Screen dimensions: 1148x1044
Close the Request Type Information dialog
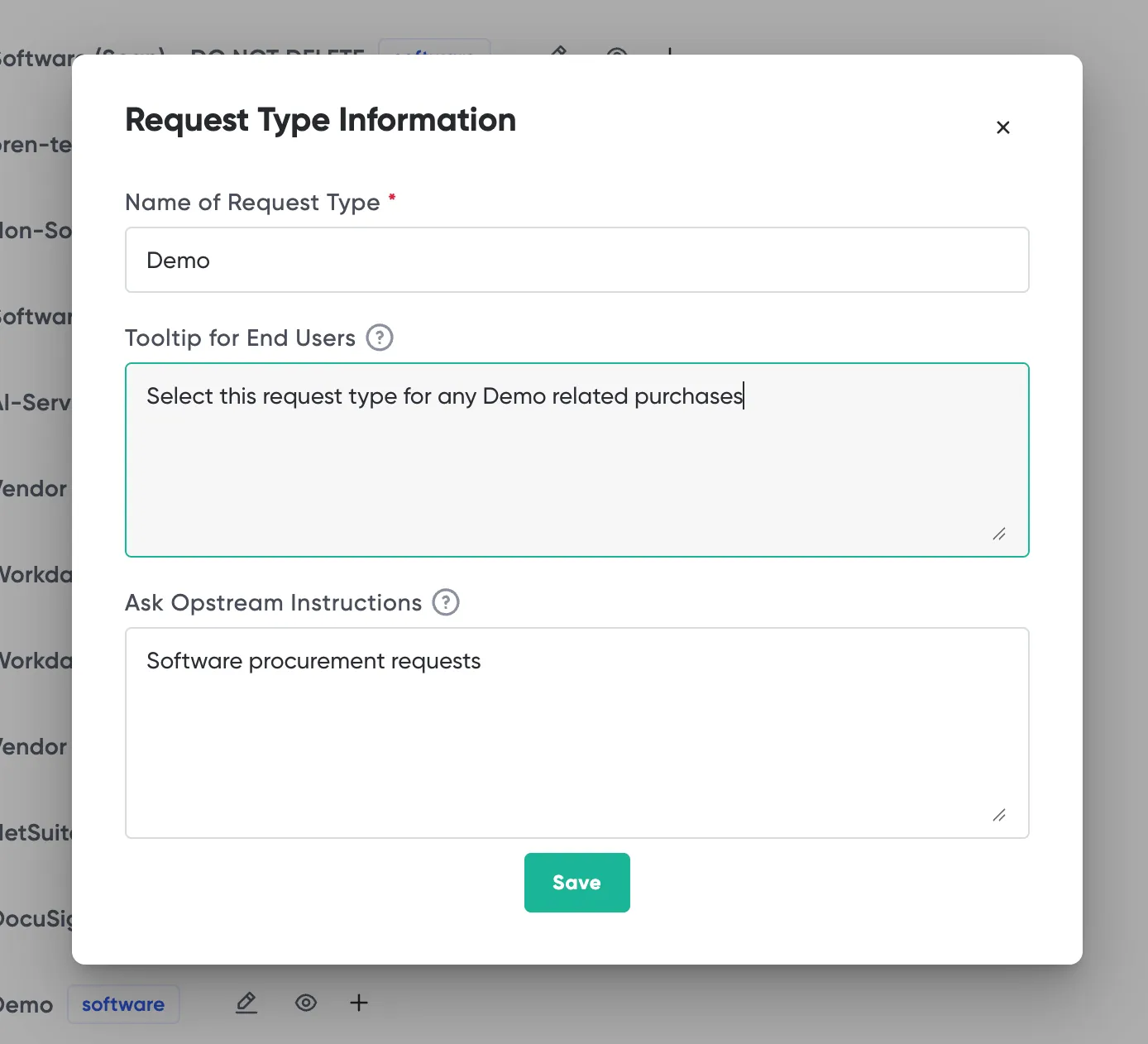pyautogui.click(x=1003, y=127)
